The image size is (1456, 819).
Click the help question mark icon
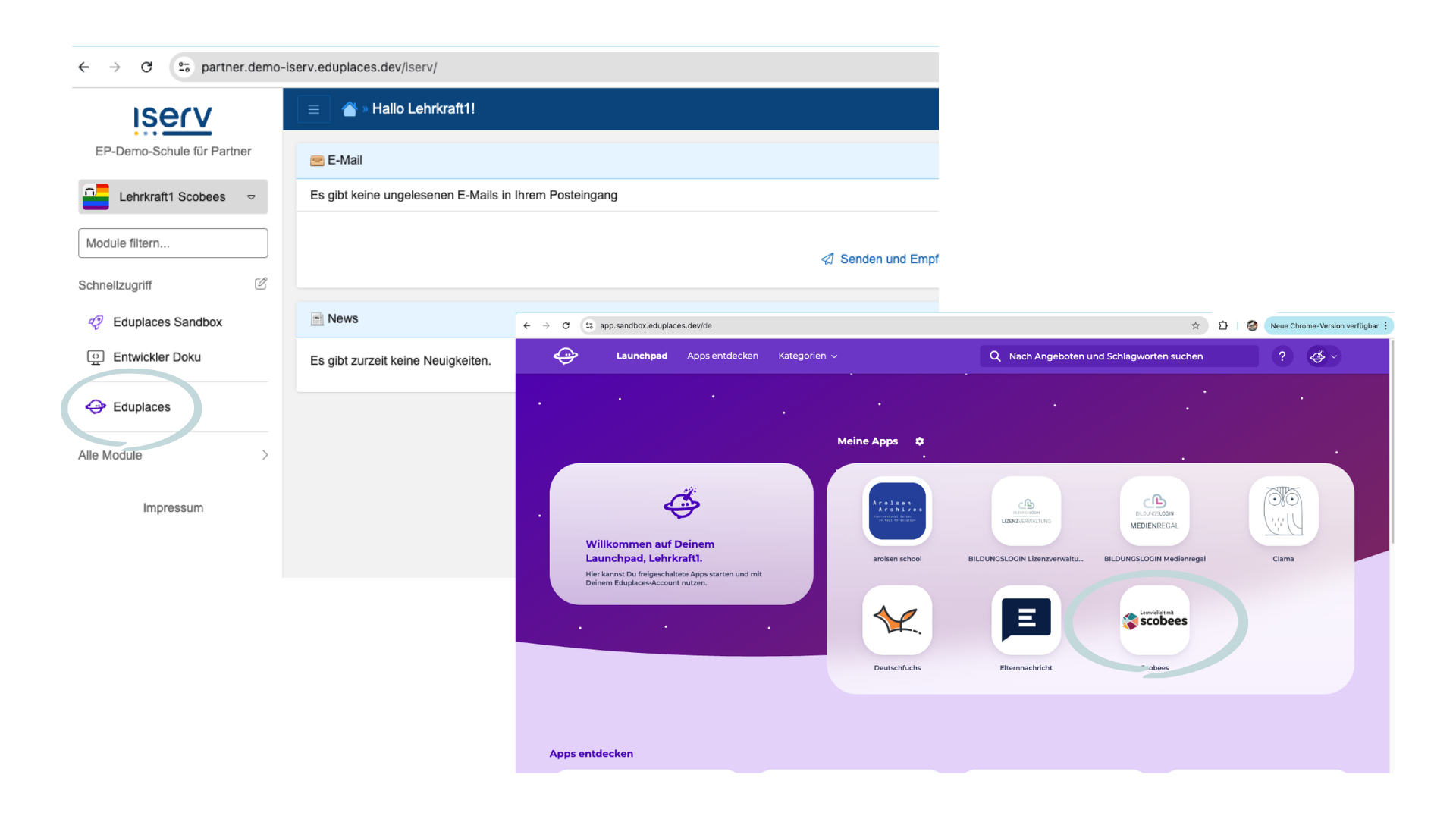tap(1282, 356)
